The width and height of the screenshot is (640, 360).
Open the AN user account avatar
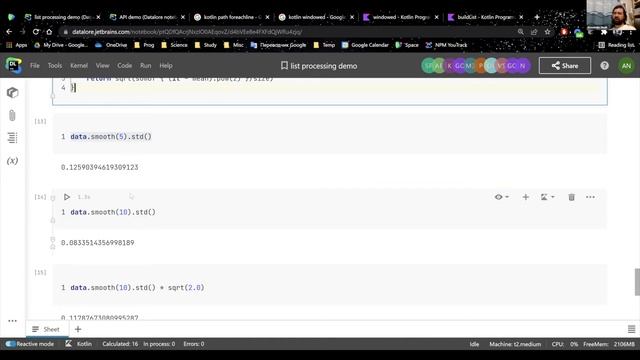point(626,66)
